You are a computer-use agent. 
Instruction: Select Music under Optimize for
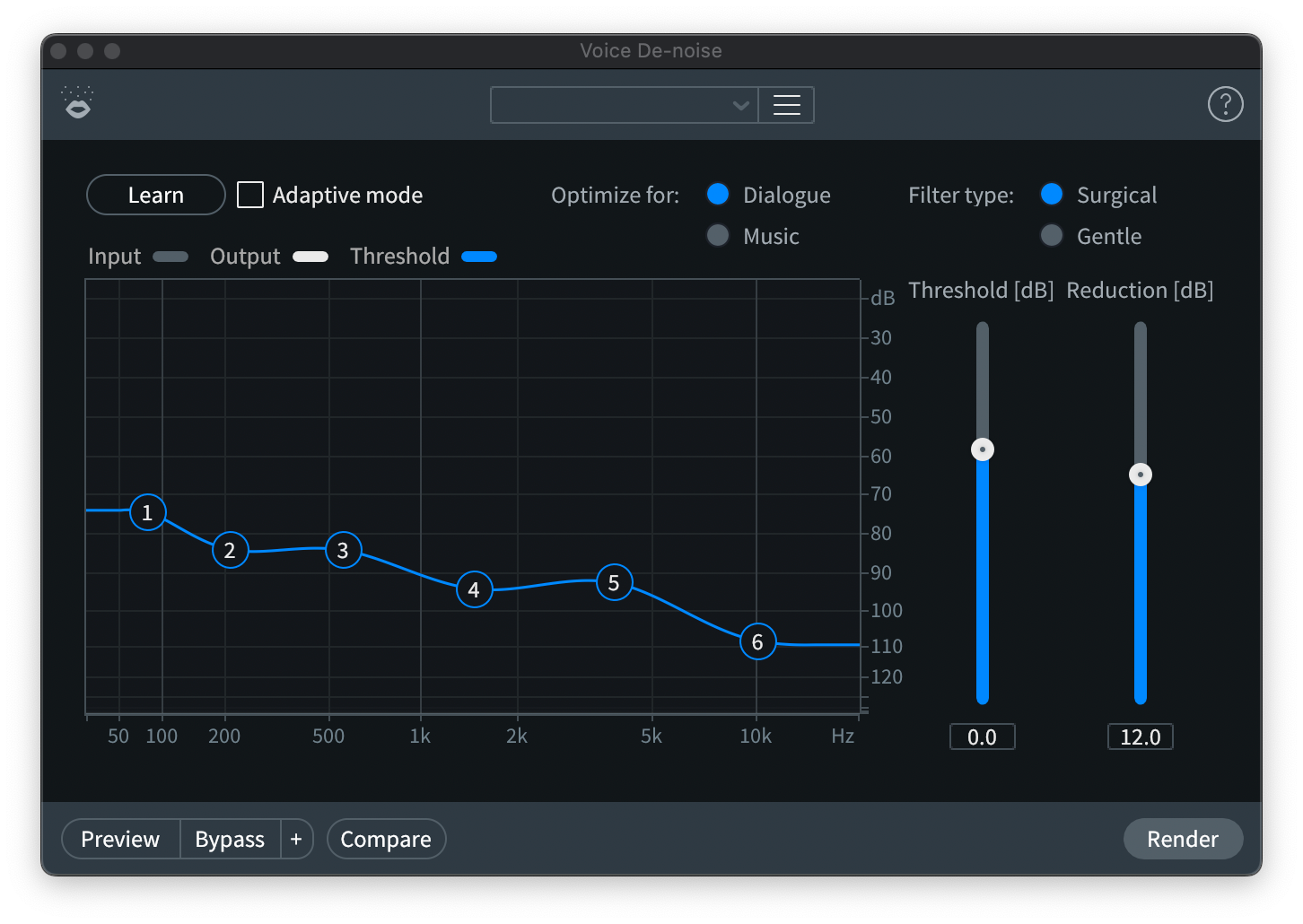pyautogui.click(x=718, y=236)
